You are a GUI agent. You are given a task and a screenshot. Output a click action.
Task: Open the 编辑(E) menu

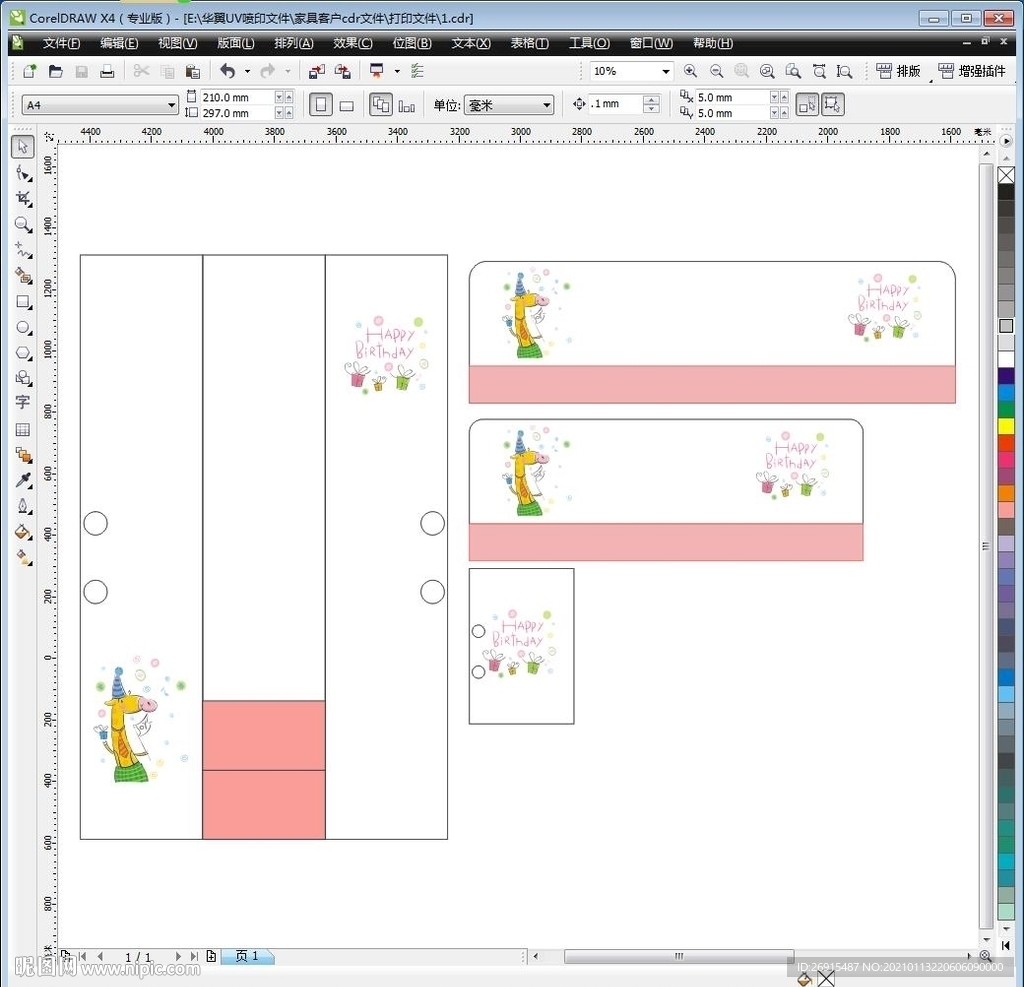click(x=119, y=43)
